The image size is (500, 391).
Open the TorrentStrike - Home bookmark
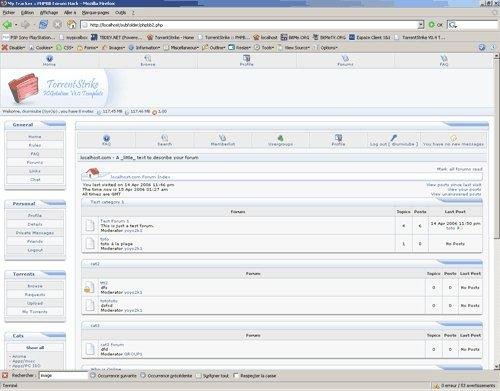tap(170, 37)
